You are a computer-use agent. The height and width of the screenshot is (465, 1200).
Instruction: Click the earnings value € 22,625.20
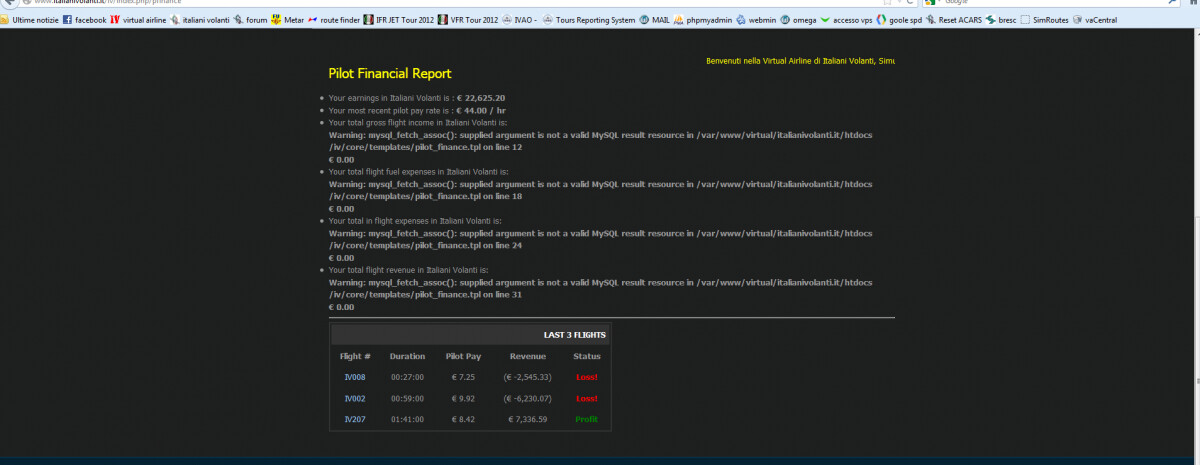pos(480,98)
